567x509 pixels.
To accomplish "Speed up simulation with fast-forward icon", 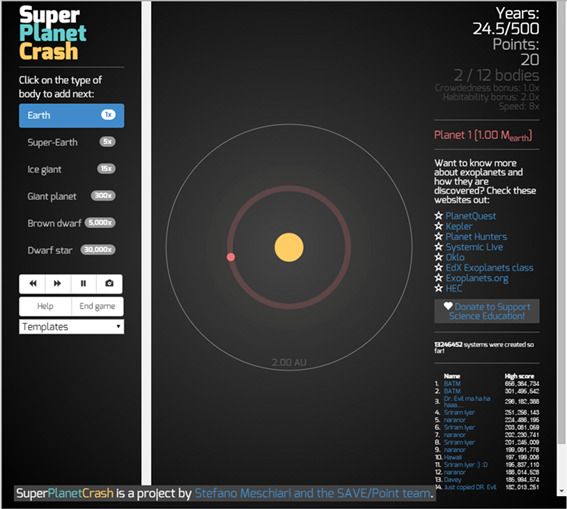I will click(x=58, y=283).
